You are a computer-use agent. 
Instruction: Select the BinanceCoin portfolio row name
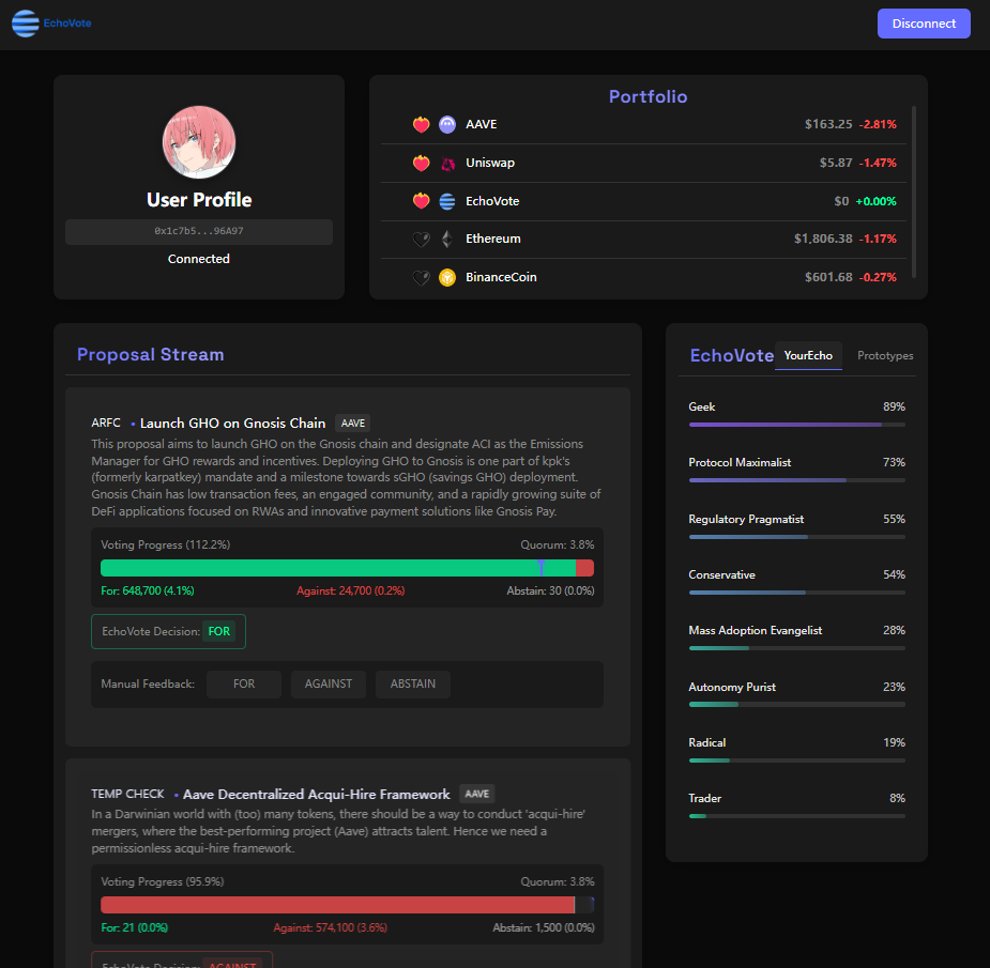[501, 277]
